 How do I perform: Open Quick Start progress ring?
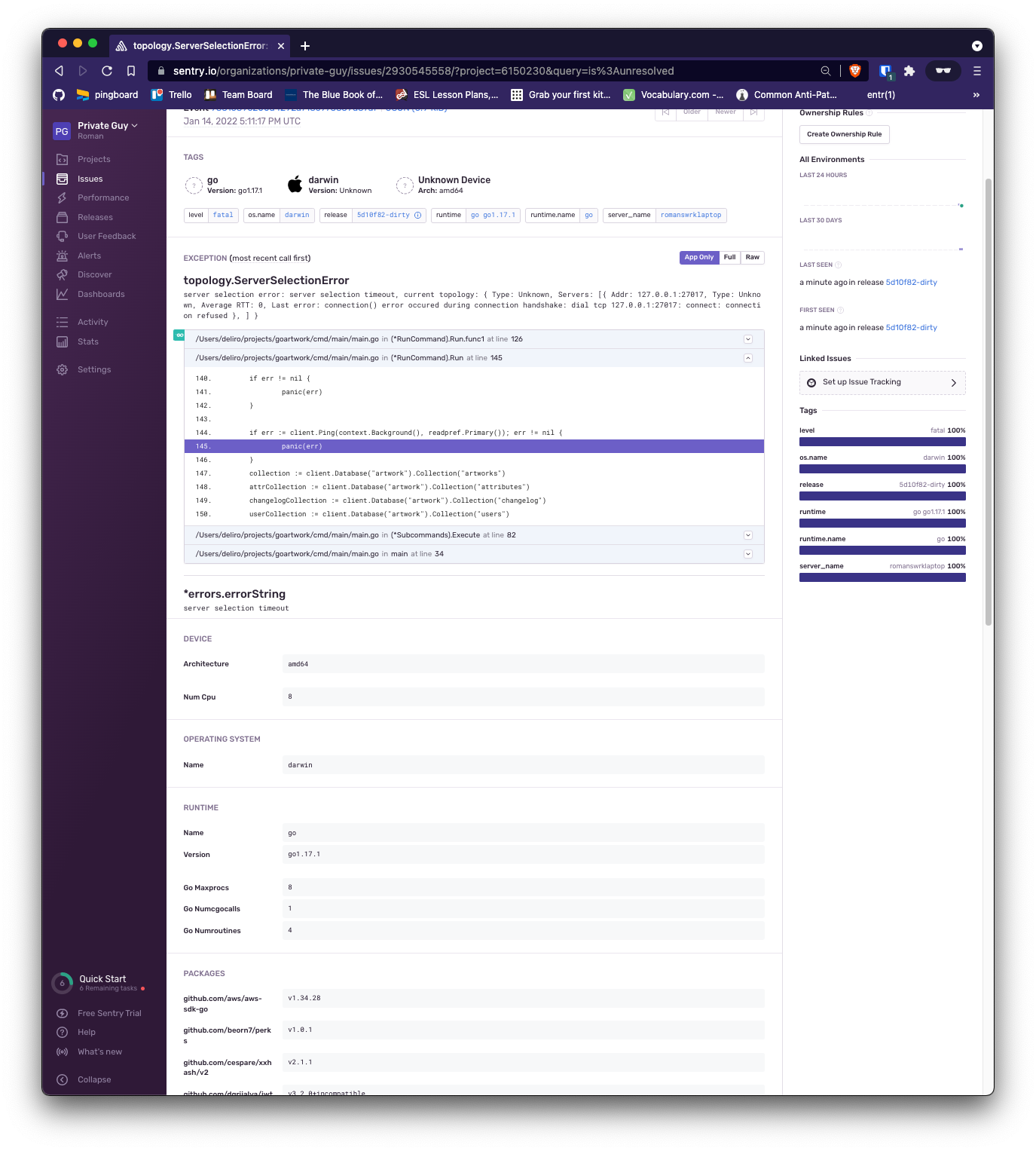click(63, 983)
